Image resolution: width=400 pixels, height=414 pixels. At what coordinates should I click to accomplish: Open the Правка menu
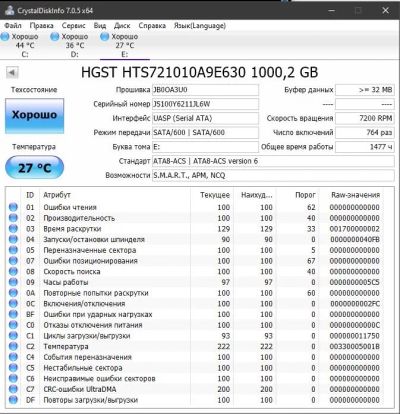pyautogui.click(x=41, y=26)
